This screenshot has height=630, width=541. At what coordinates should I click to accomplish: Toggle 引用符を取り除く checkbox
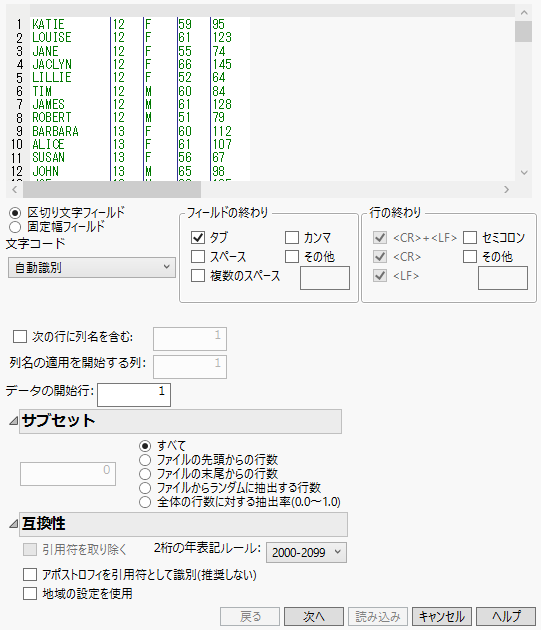(30, 549)
